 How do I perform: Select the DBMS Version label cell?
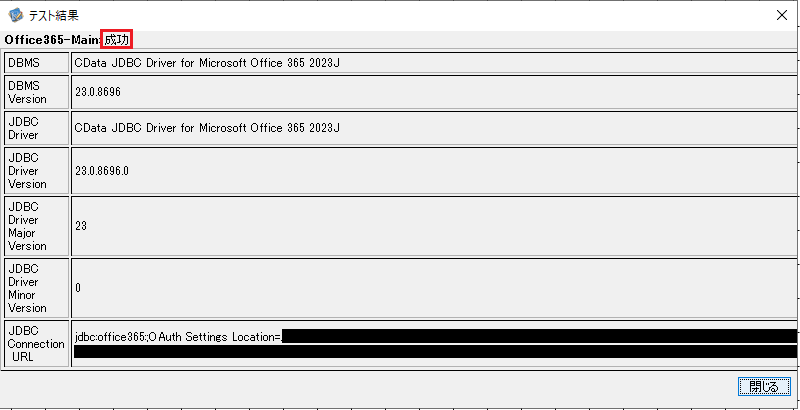[37, 92]
